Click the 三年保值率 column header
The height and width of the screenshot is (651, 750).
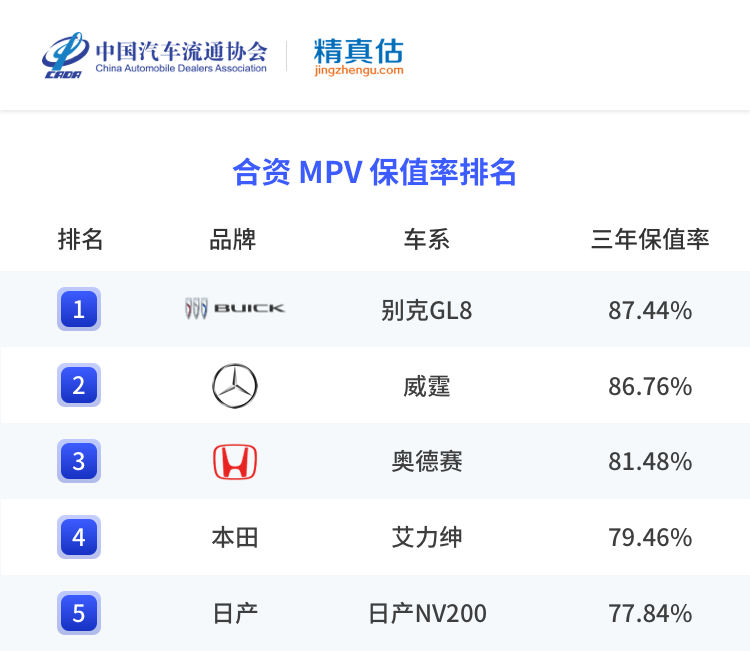[650, 240]
